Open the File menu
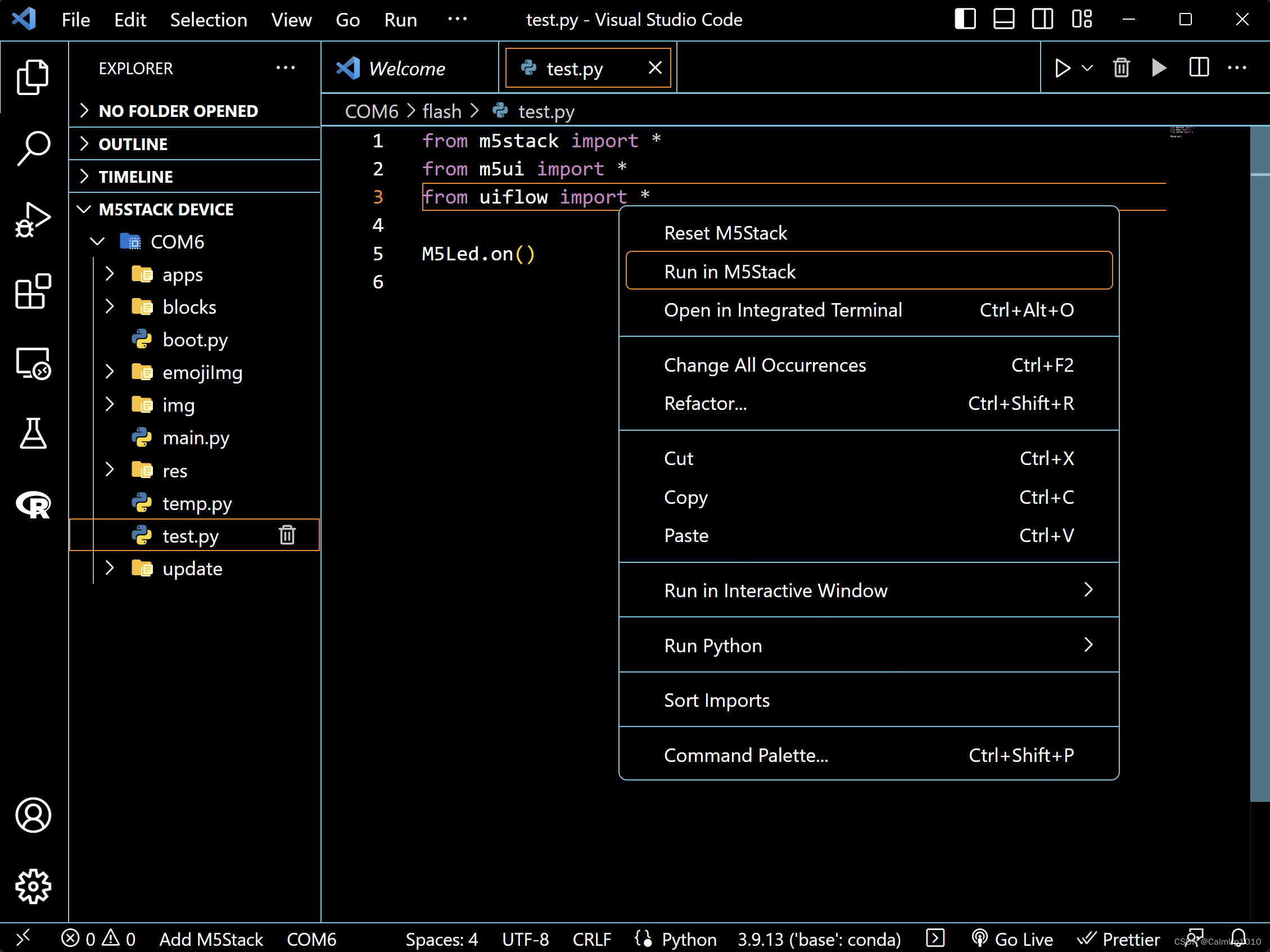 [x=76, y=20]
